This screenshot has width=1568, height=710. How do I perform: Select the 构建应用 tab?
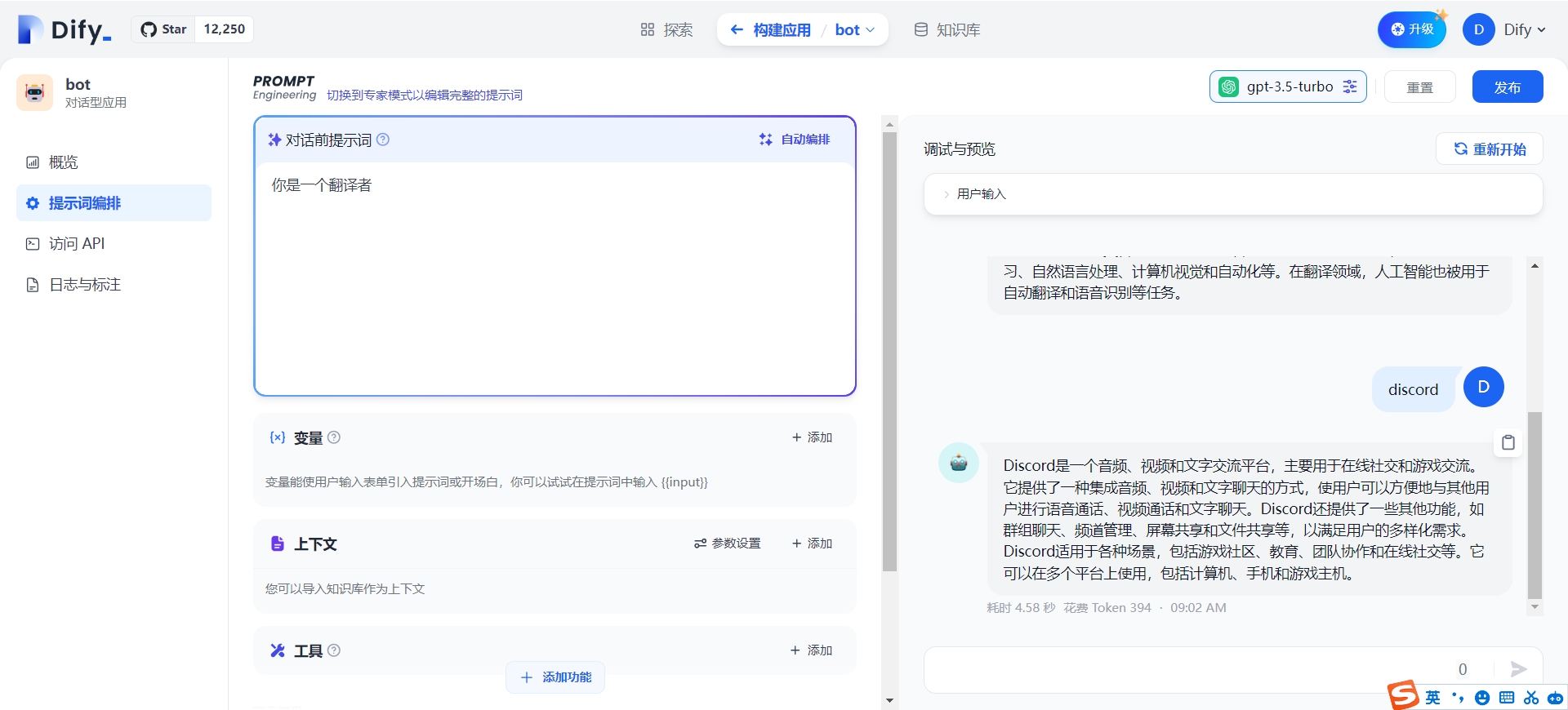[x=782, y=30]
